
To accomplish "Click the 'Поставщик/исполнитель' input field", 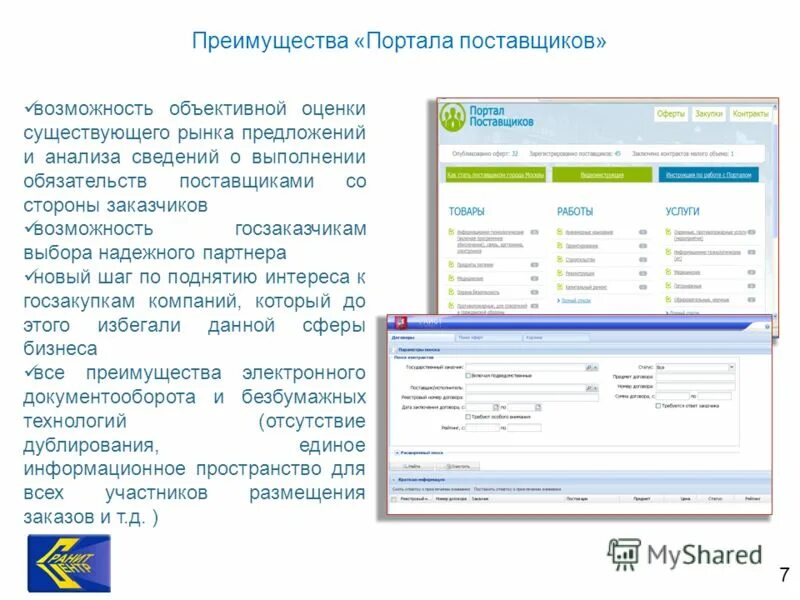I will (526, 388).
